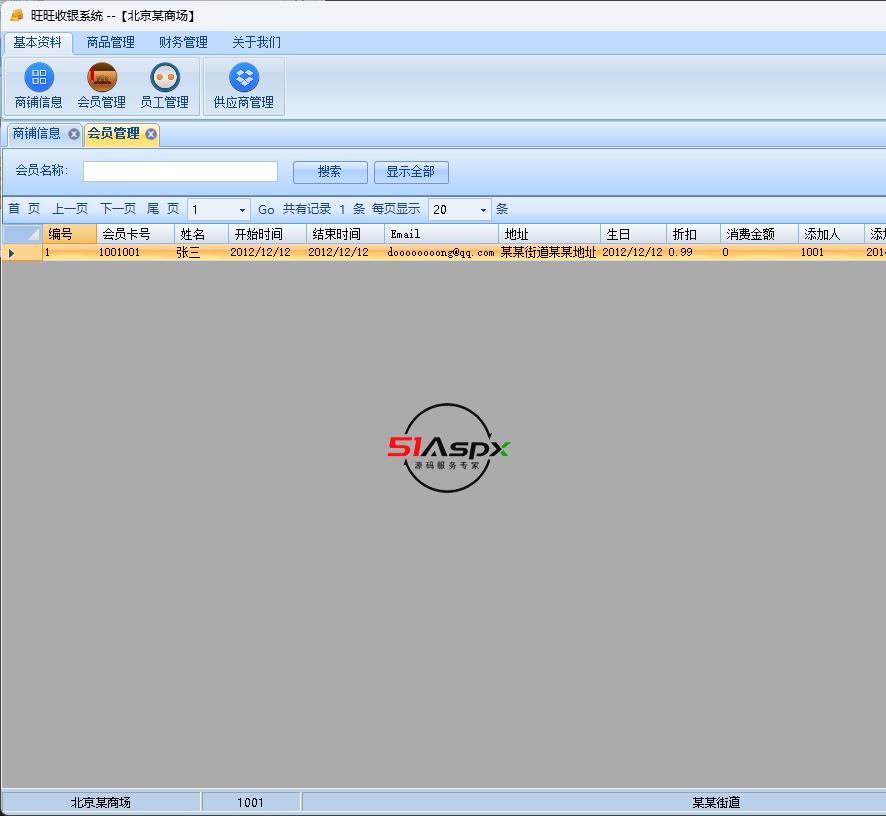Sort by the Email column header
886x816 pixels.
tap(441, 233)
